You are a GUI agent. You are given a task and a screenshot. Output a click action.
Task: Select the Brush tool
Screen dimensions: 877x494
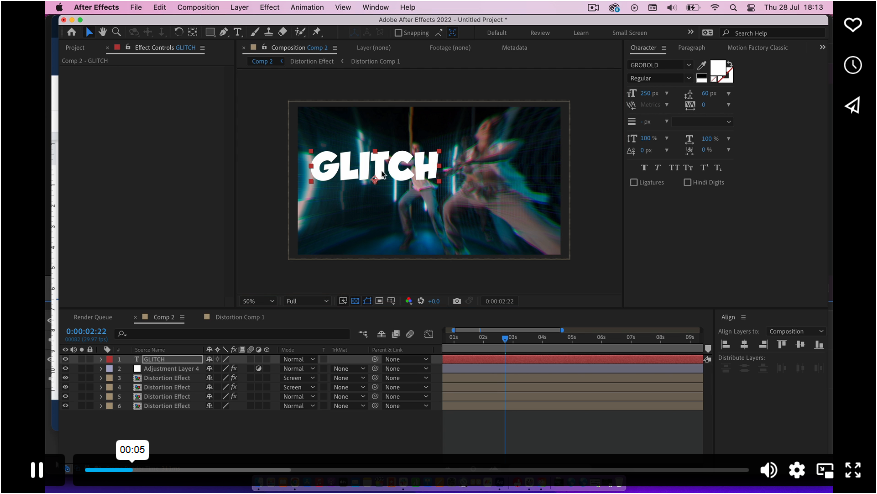(255, 32)
